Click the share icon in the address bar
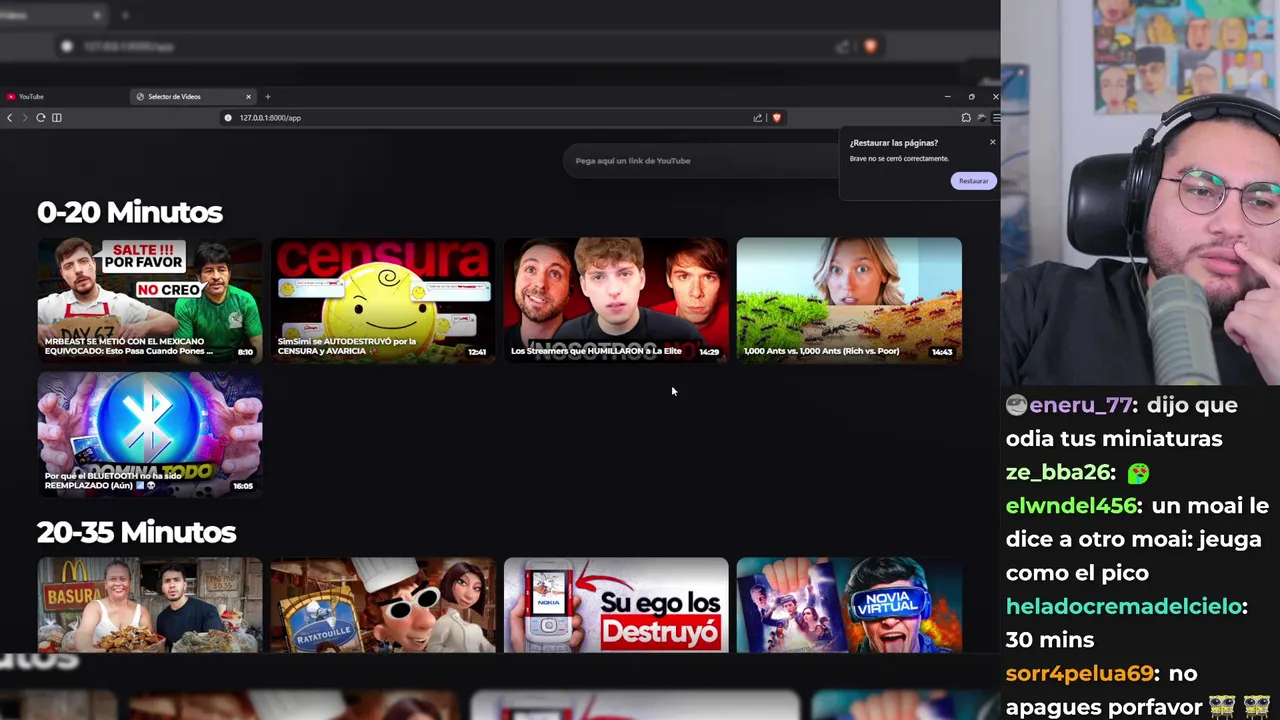 point(758,118)
